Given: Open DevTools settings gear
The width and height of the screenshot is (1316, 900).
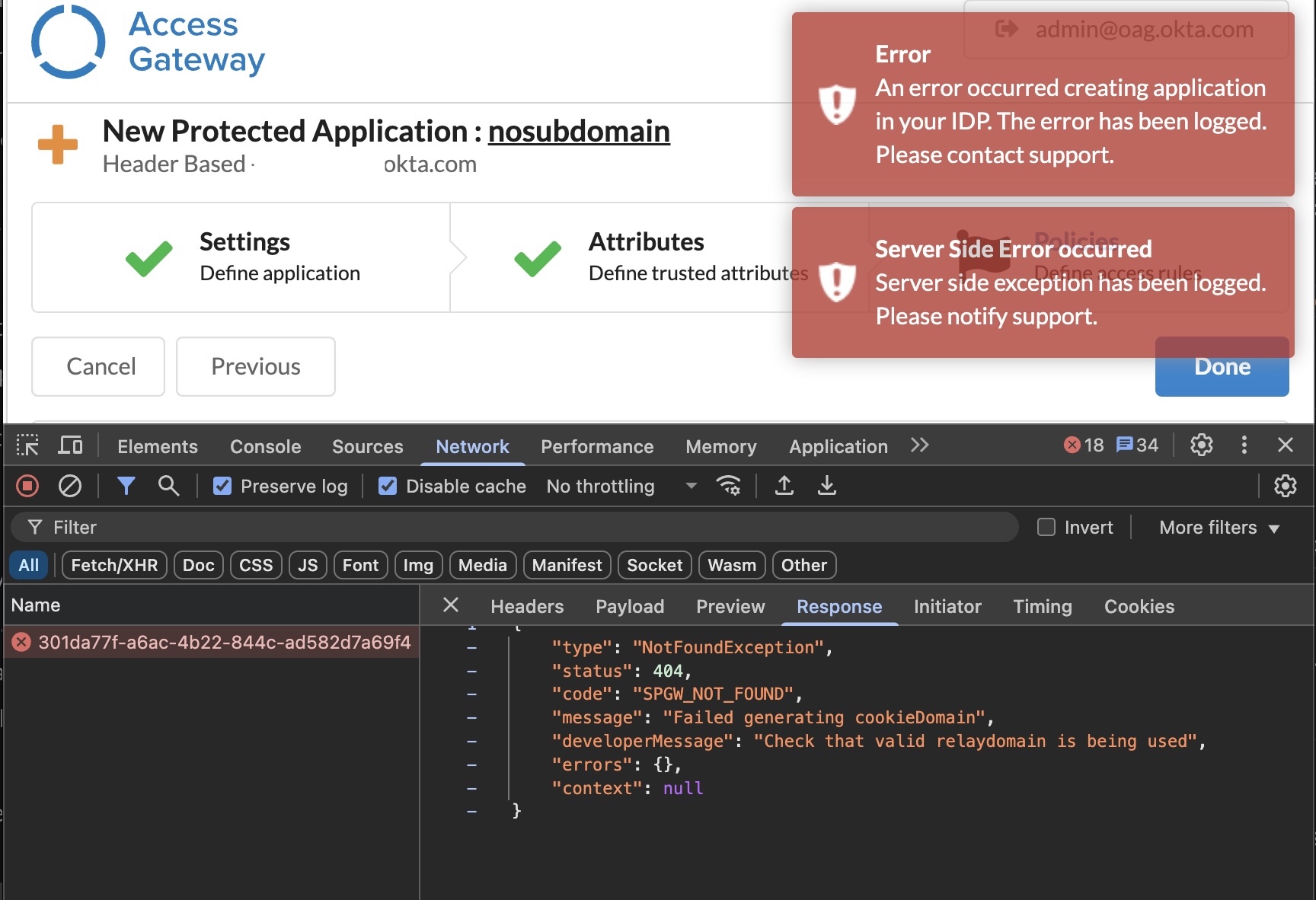Looking at the screenshot, I should click(1202, 445).
